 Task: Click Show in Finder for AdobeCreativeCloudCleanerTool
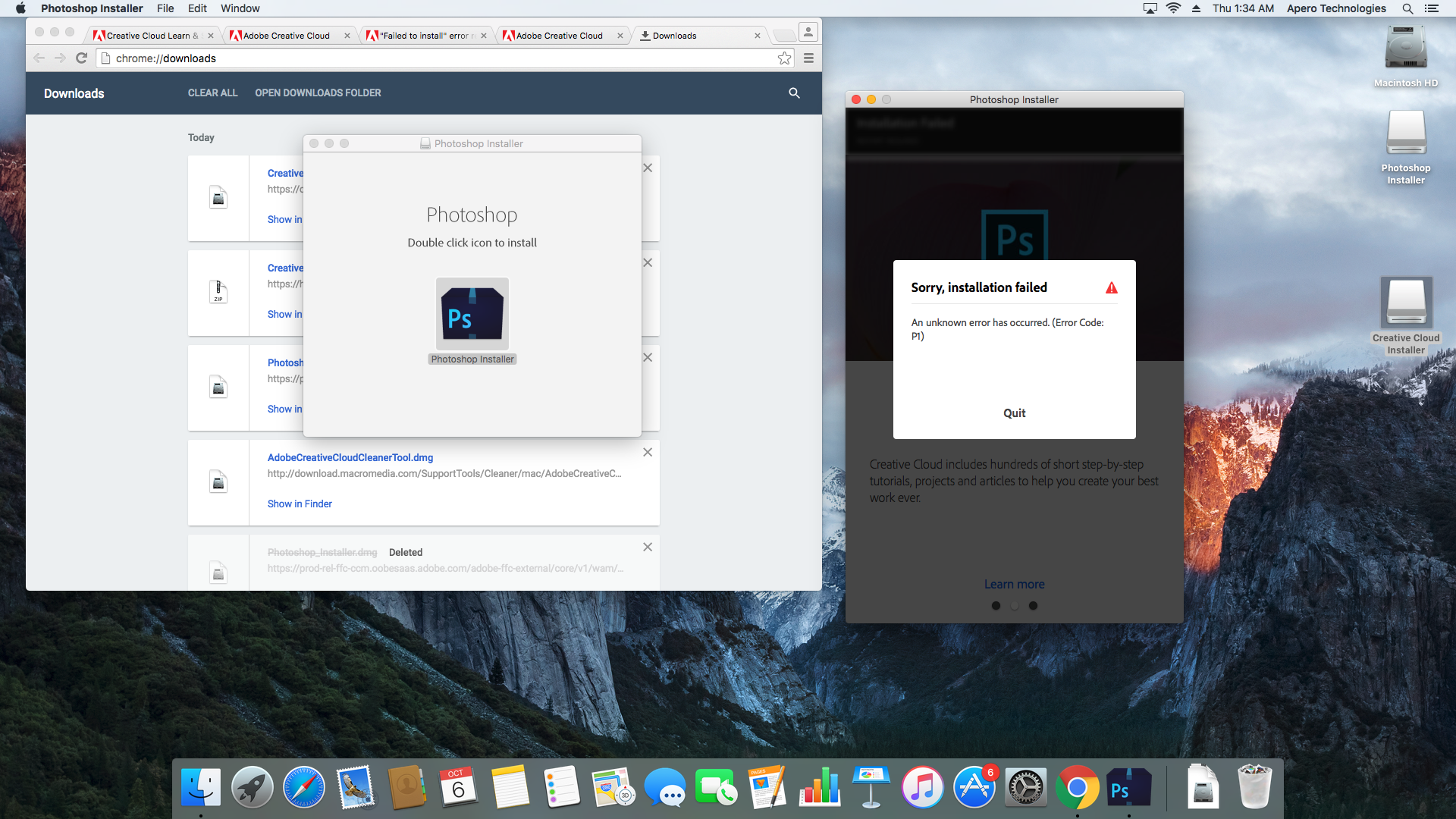[x=299, y=503]
